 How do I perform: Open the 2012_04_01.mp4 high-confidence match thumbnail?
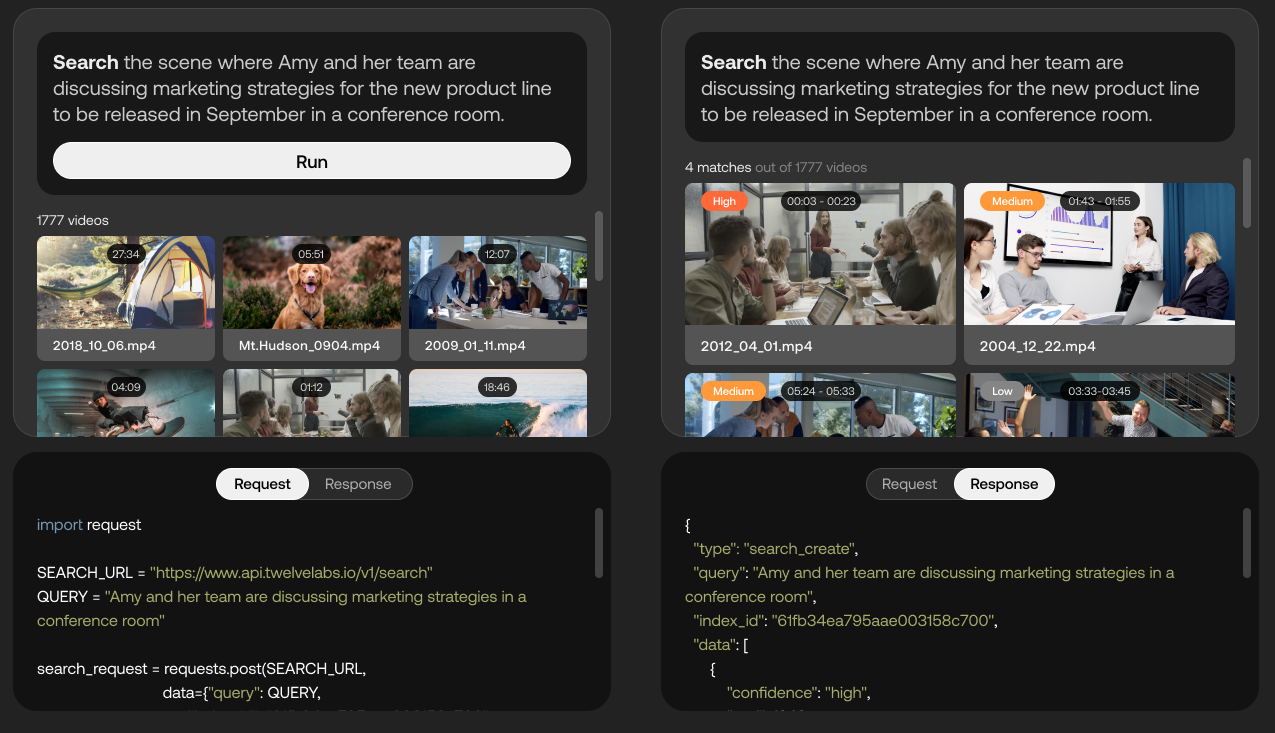pos(821,254)
